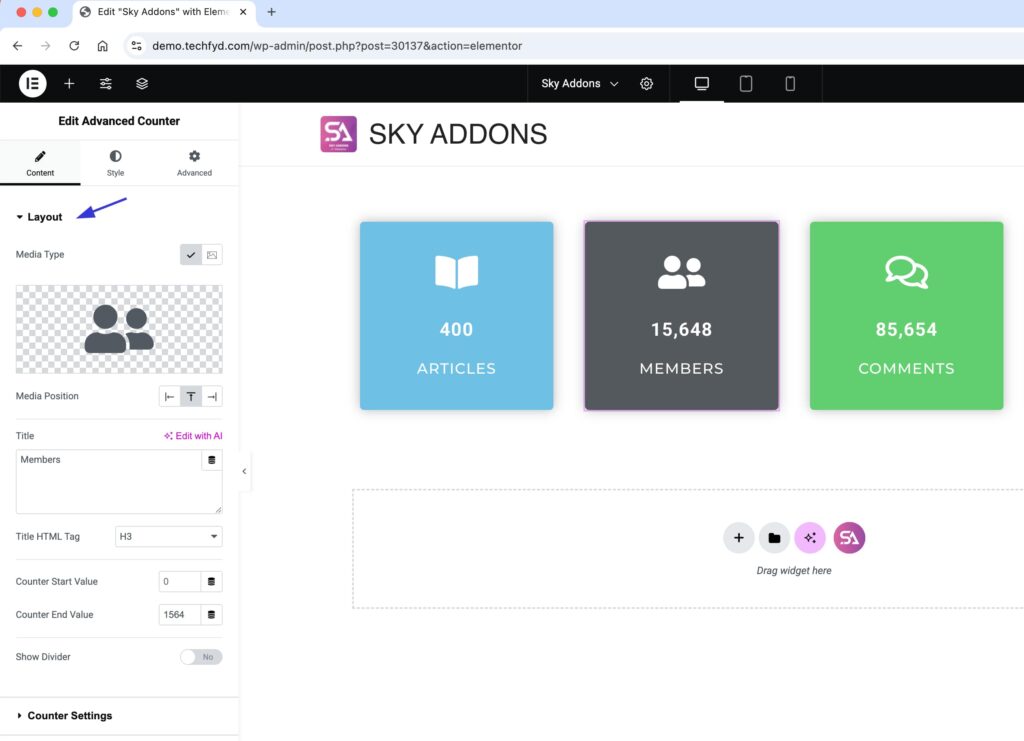This screenshot has width=1024, height=741.
Task: Collapse the Layout section
Action: (x=39, y=217)
